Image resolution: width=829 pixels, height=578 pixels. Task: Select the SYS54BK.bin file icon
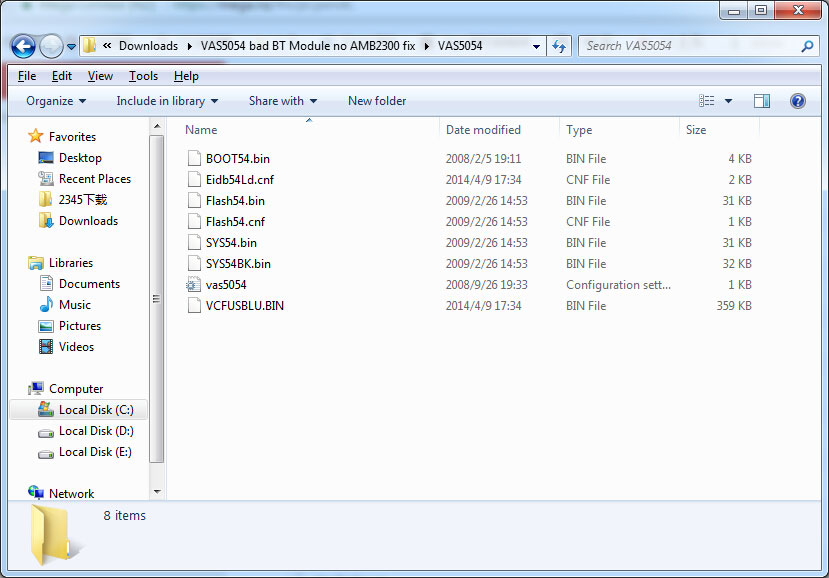coord(194,263)
